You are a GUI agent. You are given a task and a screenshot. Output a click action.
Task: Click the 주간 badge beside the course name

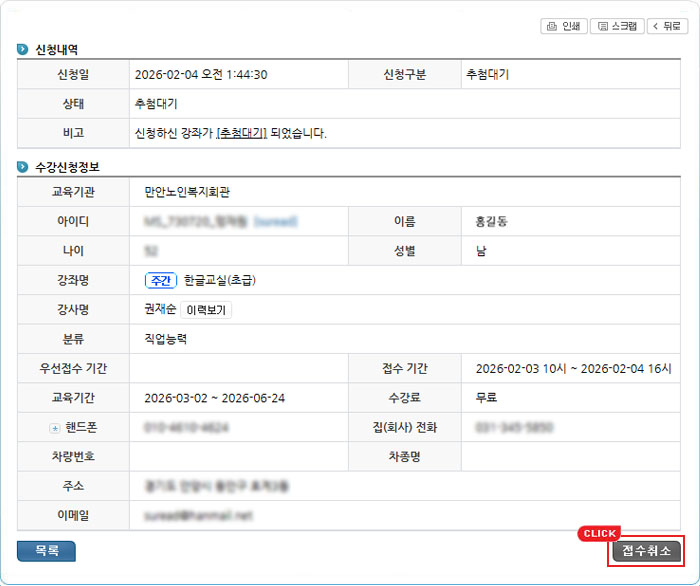coord(161,280)
